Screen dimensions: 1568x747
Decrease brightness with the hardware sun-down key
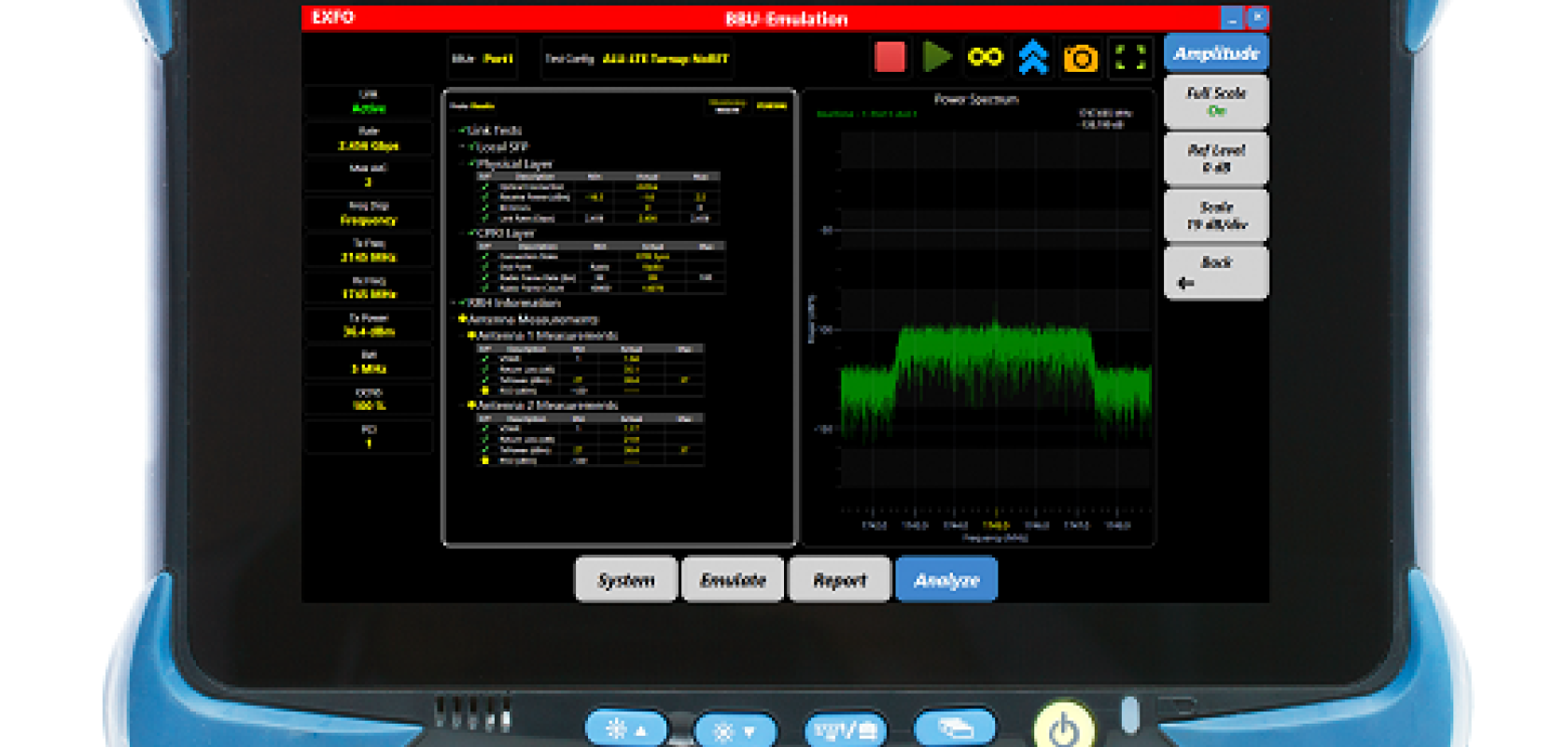[x=735, y=731]
